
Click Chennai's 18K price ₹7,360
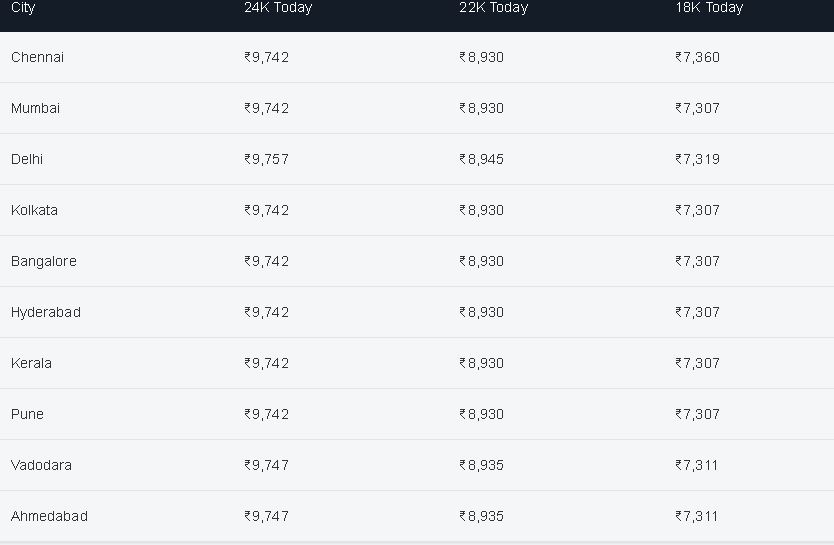click(697, 57)
